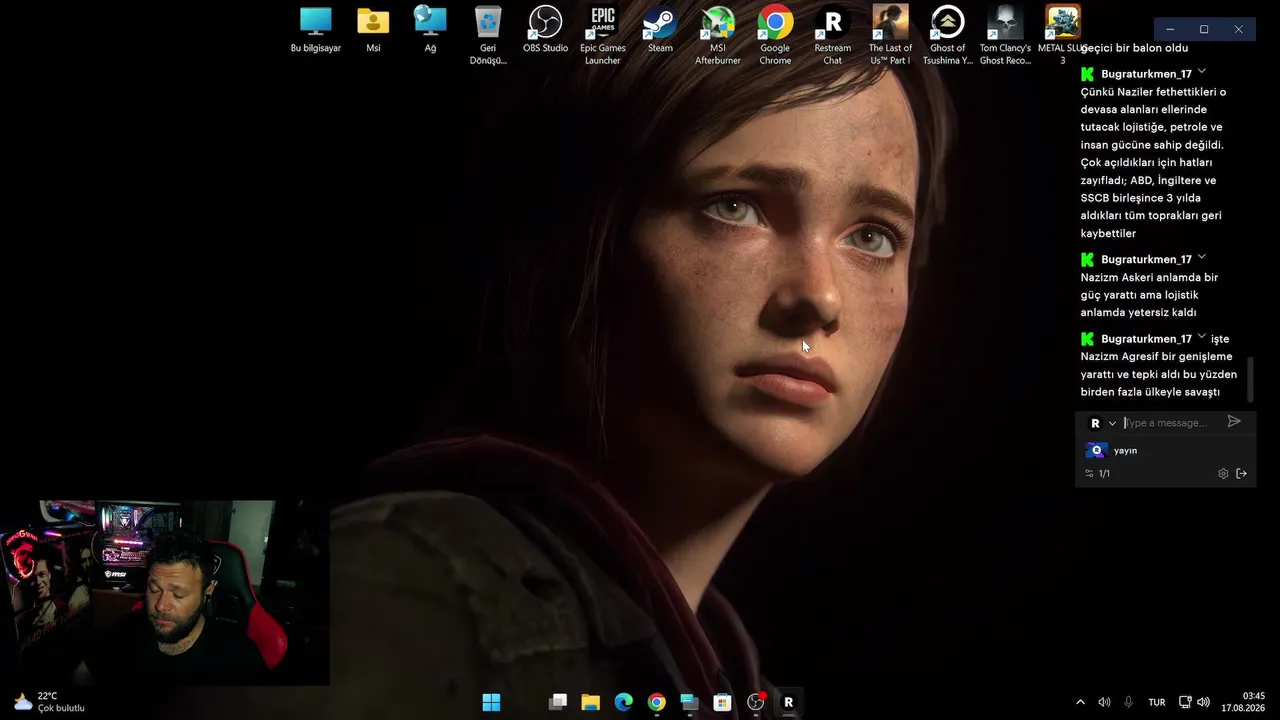Select the Geri Dönüşüm recycle bin icon

tap(488, 36)
